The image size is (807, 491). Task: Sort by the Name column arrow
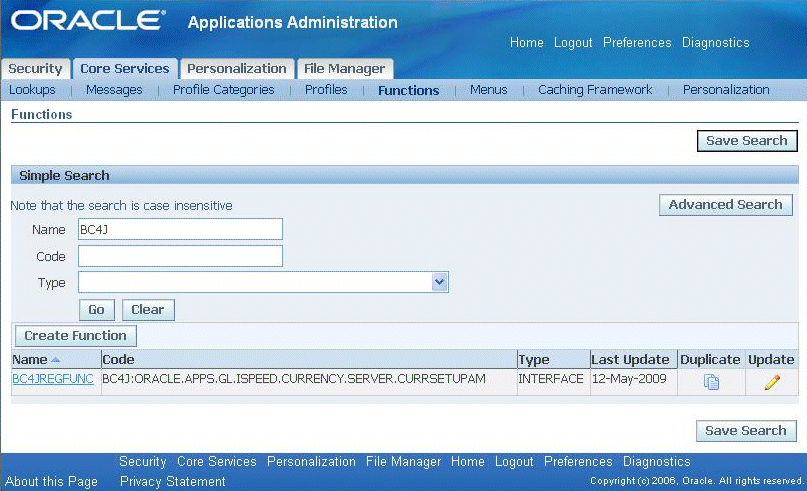tap(56, 360)
